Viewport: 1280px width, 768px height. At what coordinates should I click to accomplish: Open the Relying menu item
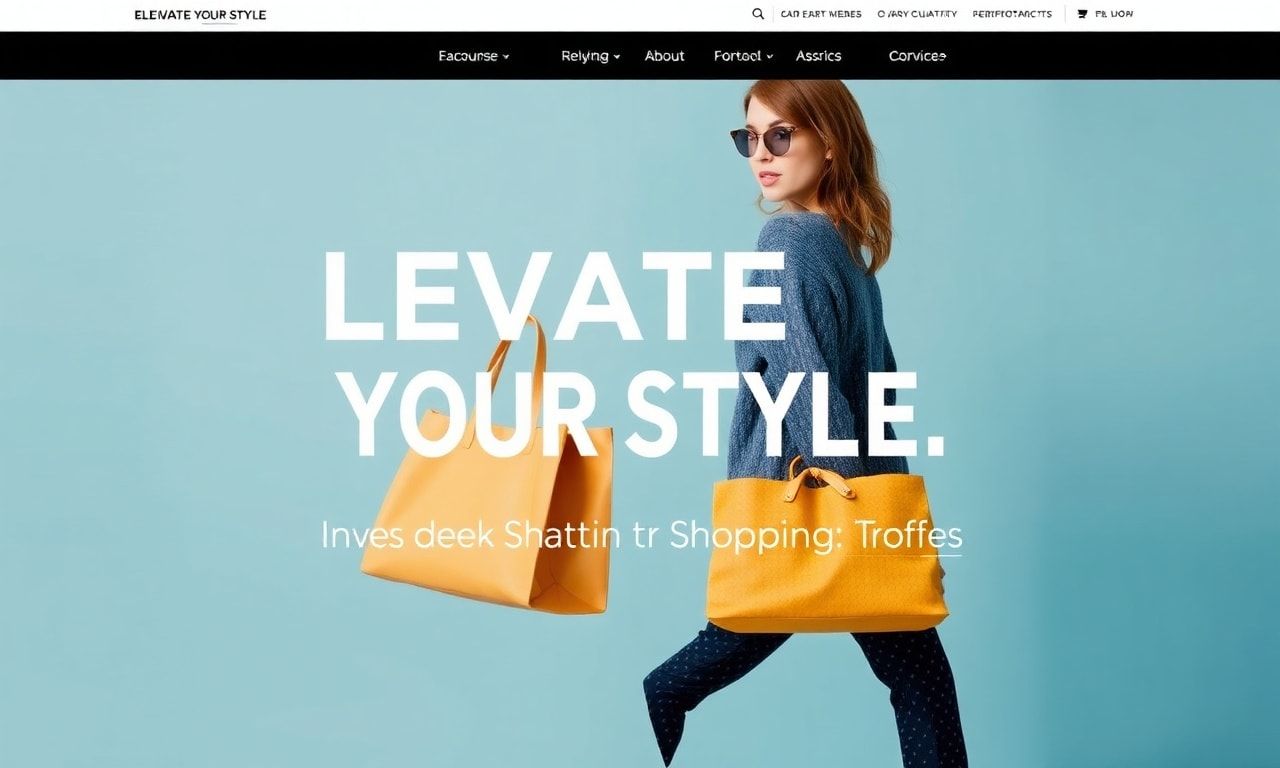585,56
